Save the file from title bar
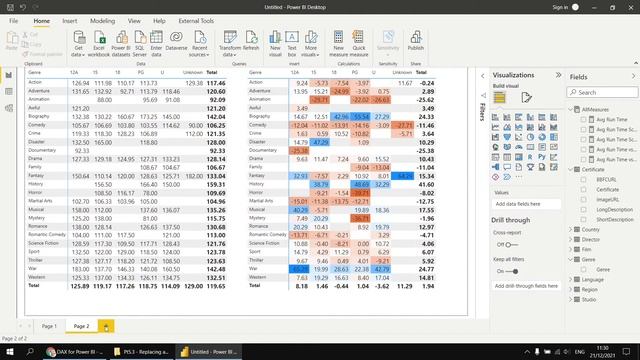 click(10, 7)
